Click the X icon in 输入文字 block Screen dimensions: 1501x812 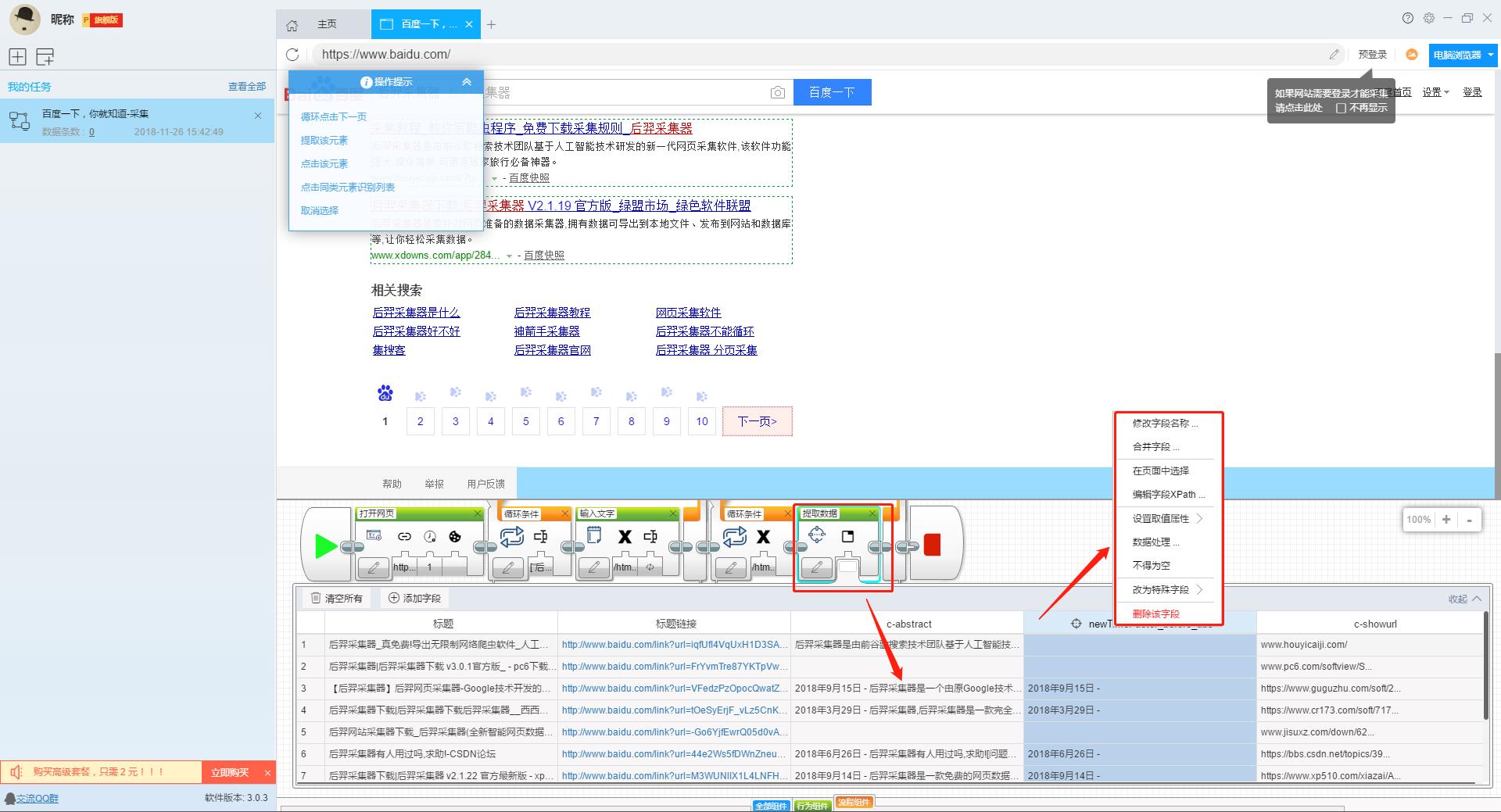(625, 536)
